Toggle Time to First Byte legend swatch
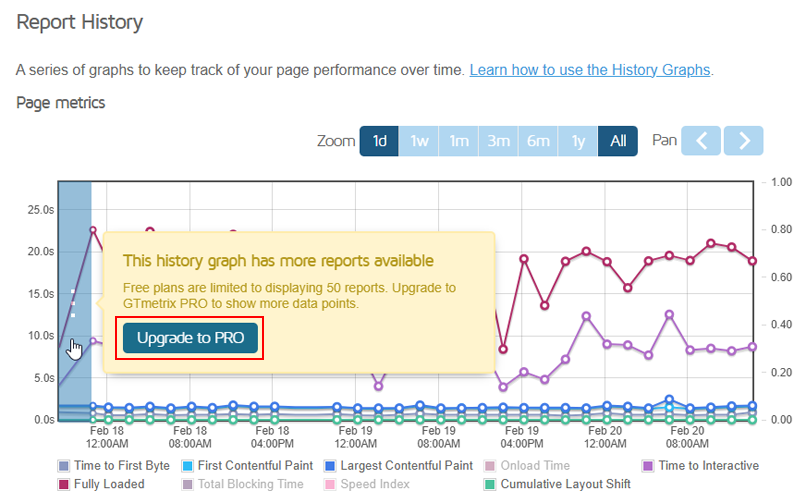 [64, 466]
